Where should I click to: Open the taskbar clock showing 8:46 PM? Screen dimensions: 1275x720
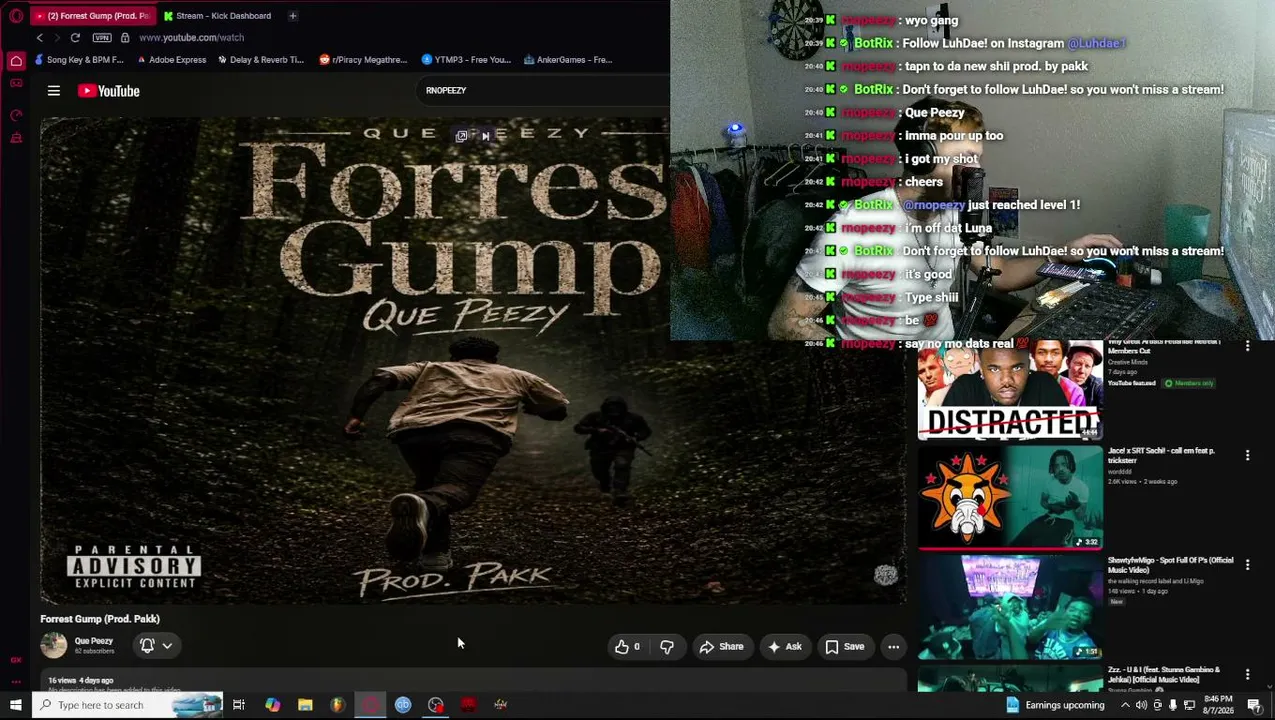pos(1218,705)
